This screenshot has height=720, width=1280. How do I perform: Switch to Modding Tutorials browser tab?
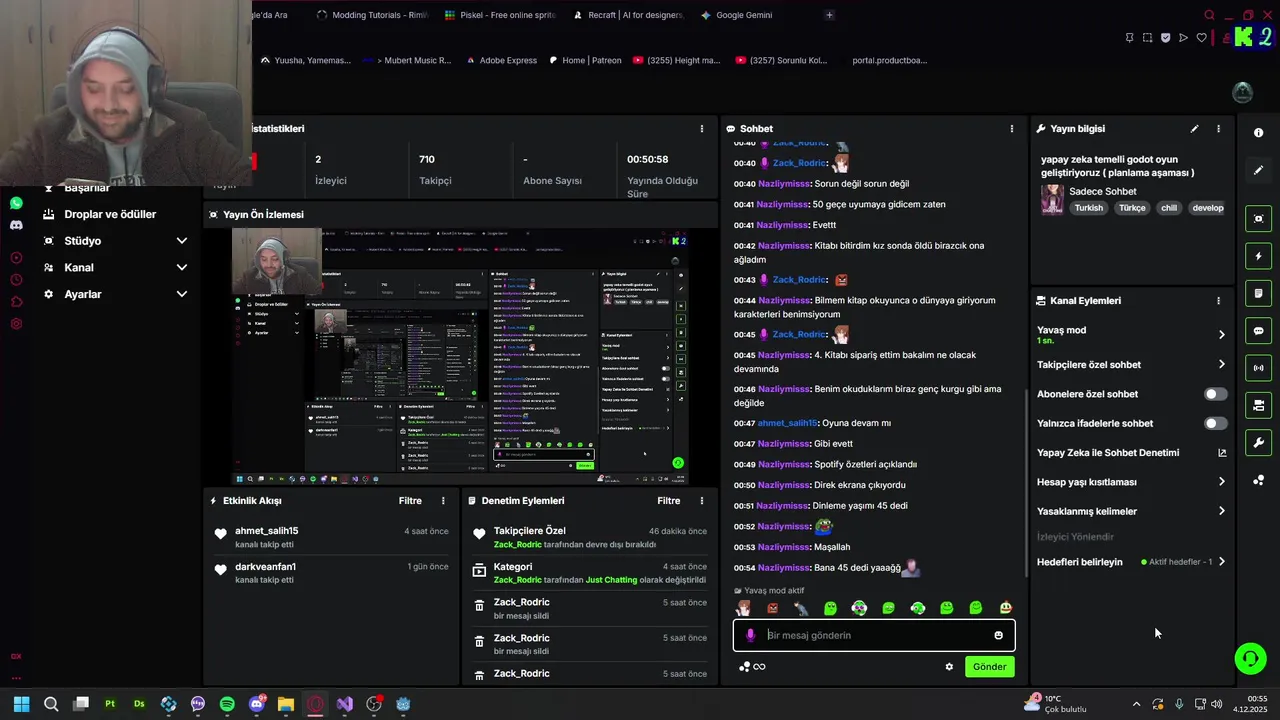coord(370,15)
